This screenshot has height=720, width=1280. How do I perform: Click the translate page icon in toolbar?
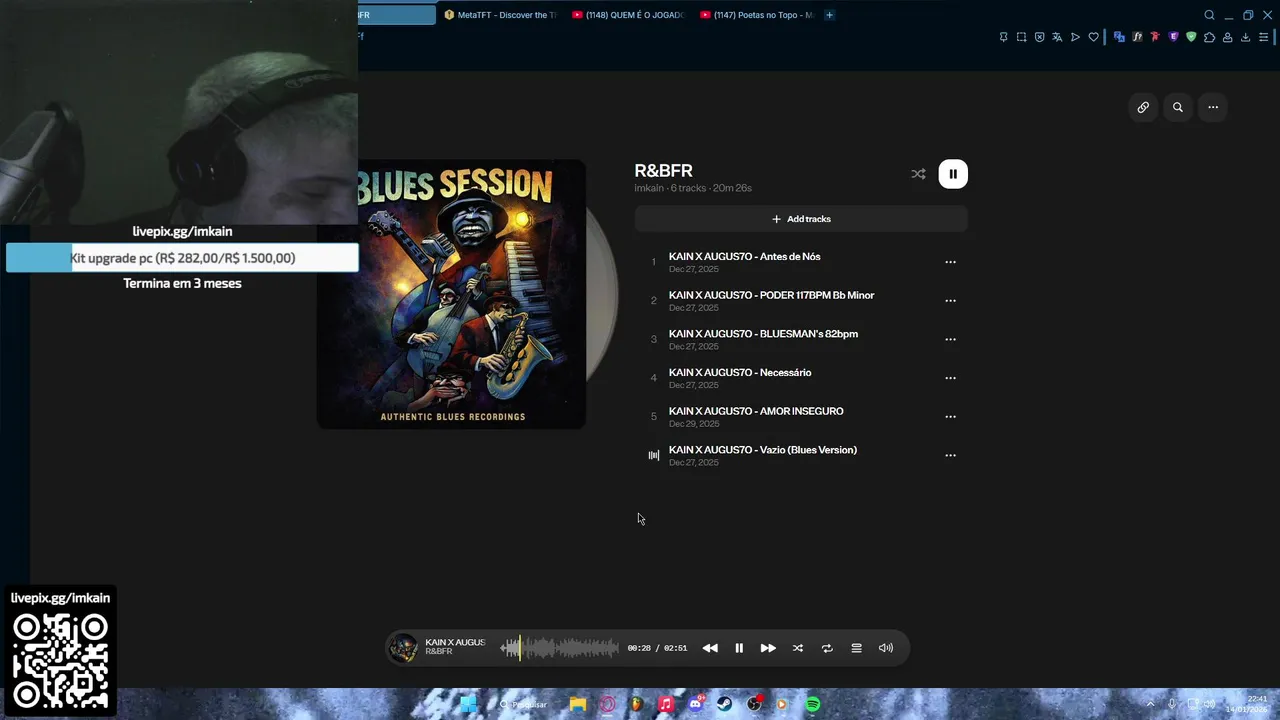tap(1057, 37)
